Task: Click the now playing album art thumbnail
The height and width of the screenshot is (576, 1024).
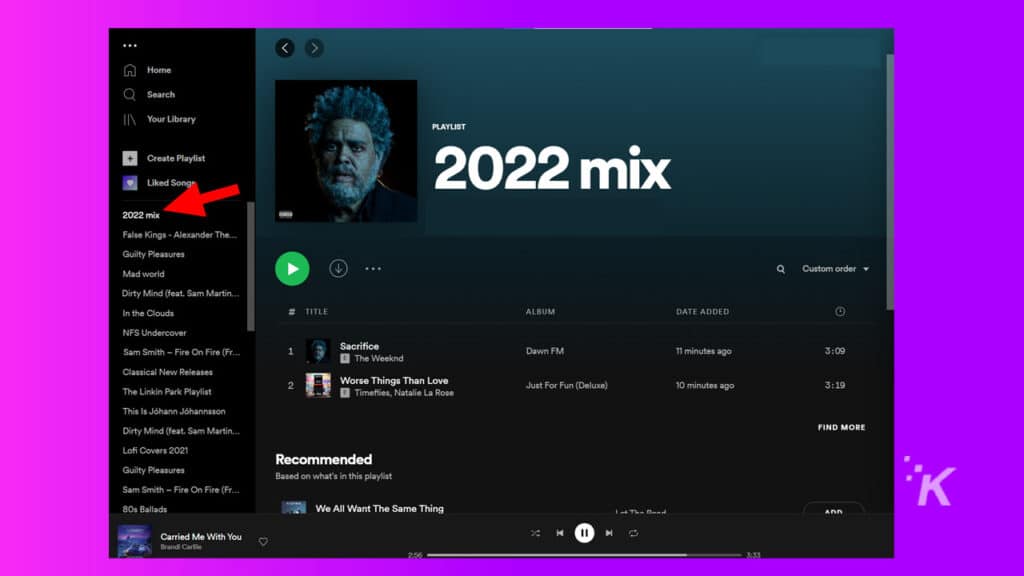Action: pyautogui.click(x=134, y=541)
